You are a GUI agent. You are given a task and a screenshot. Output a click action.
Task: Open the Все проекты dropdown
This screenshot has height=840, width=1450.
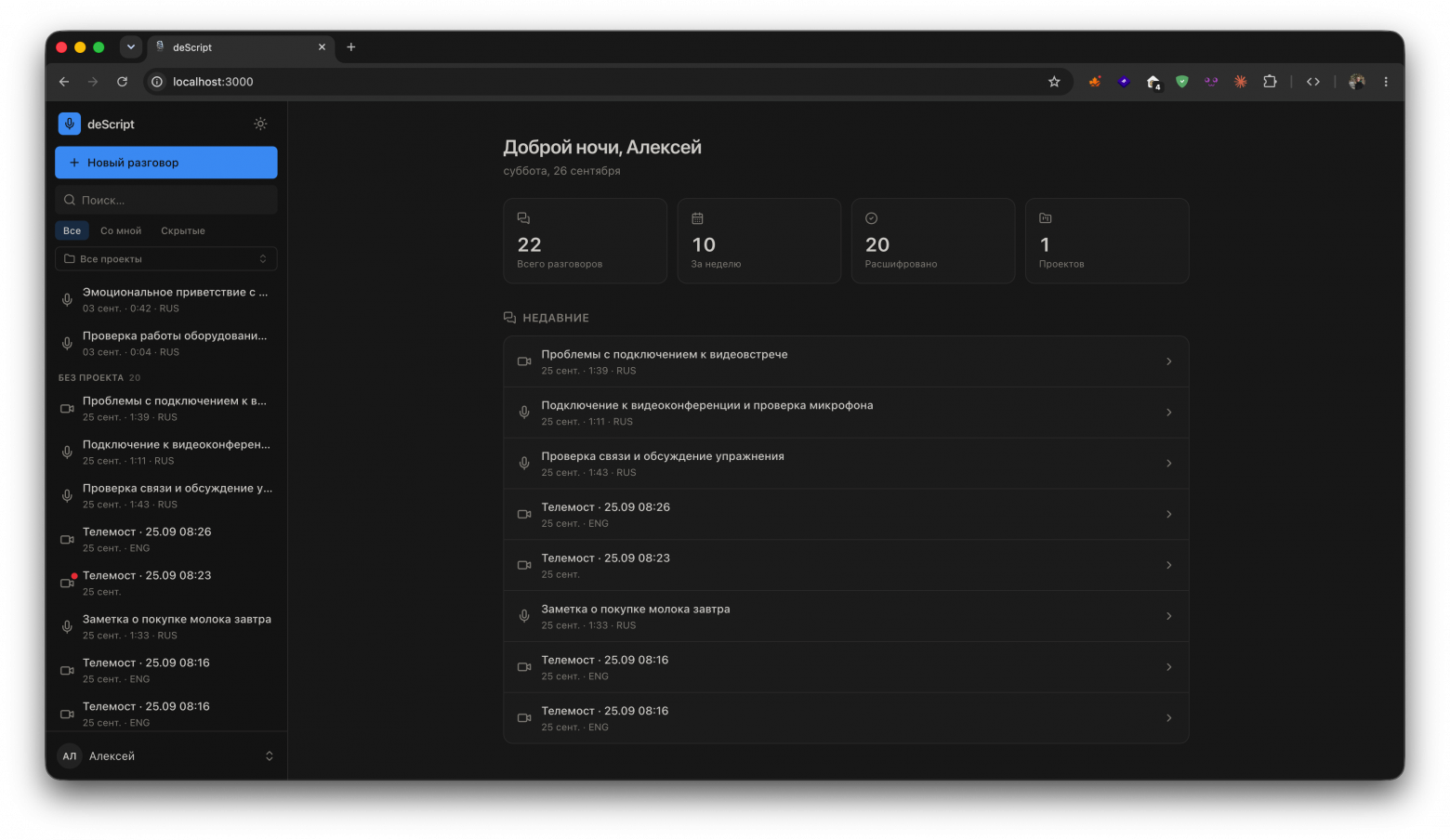point(166,259)
